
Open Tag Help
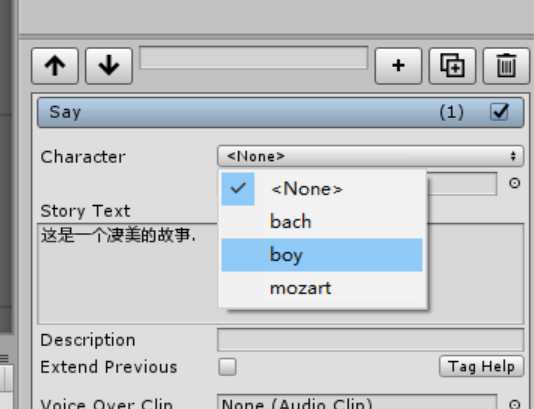click(x=481, y=366)
